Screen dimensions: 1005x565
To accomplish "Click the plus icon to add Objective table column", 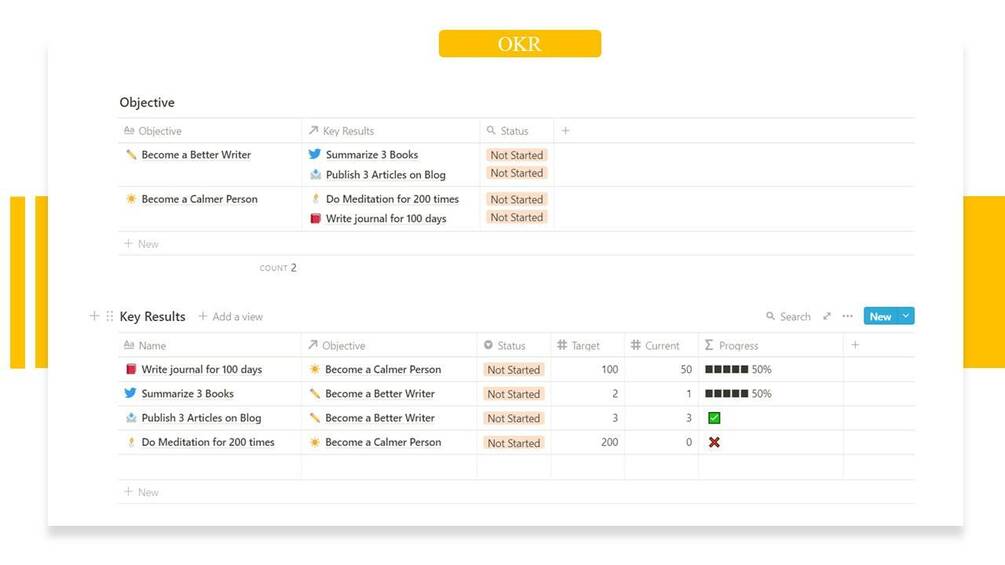I will [565, 131].
